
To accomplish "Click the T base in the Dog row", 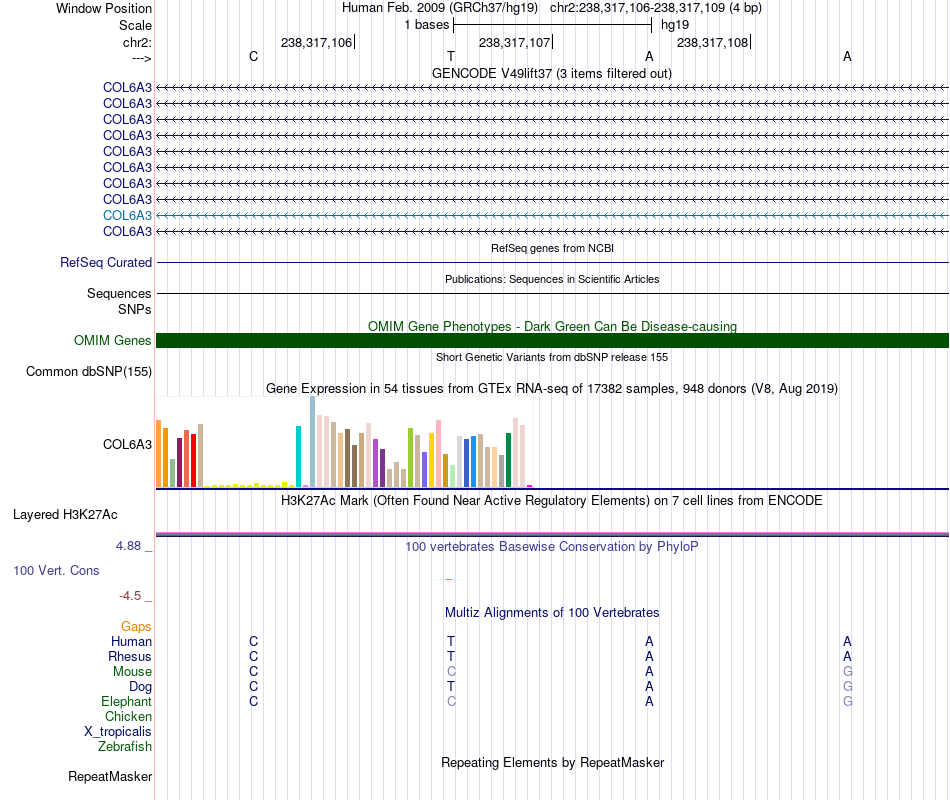I will click(451, 687).
